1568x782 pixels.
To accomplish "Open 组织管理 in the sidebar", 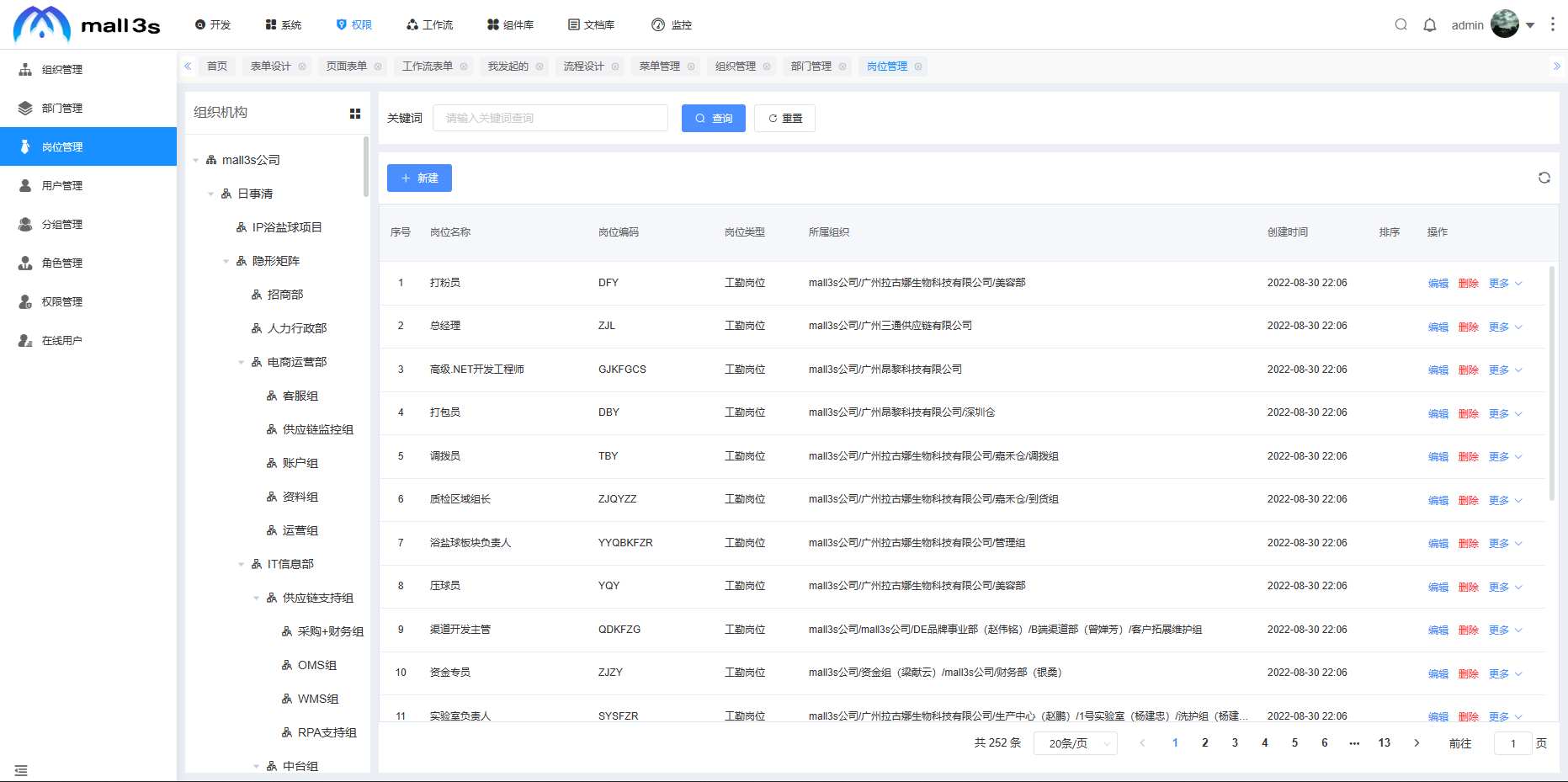I will point(88,69).
